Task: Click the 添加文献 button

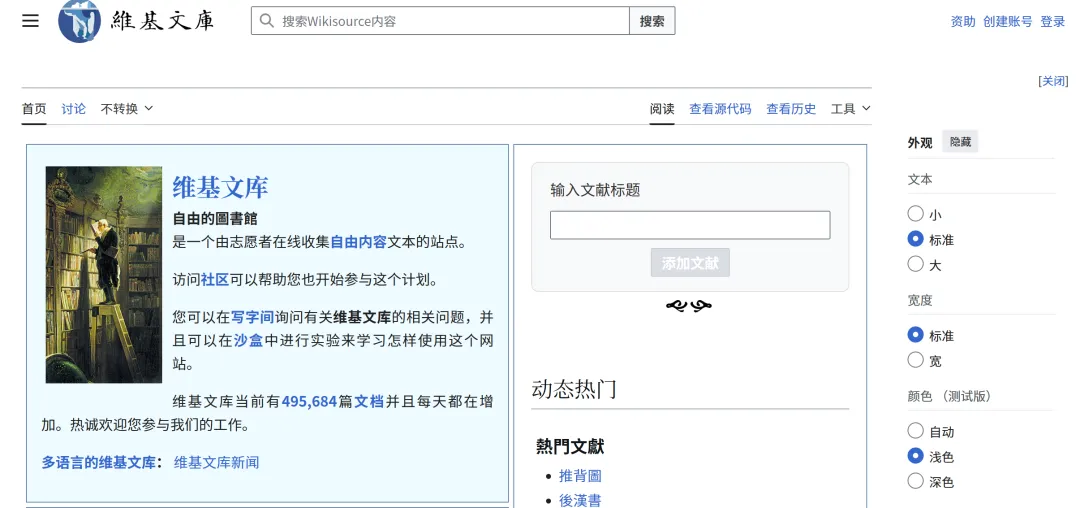Action: click(690, 263)
